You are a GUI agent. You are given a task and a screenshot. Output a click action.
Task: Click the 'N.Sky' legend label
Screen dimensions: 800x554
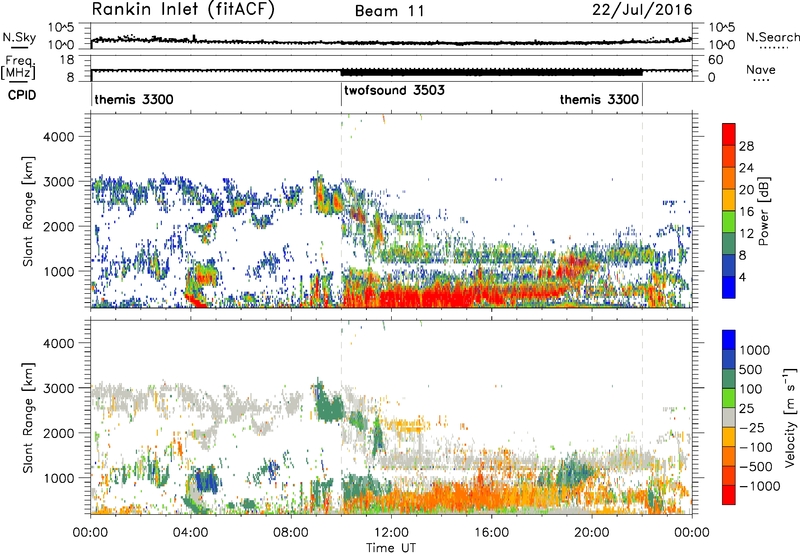click(19, 37)
